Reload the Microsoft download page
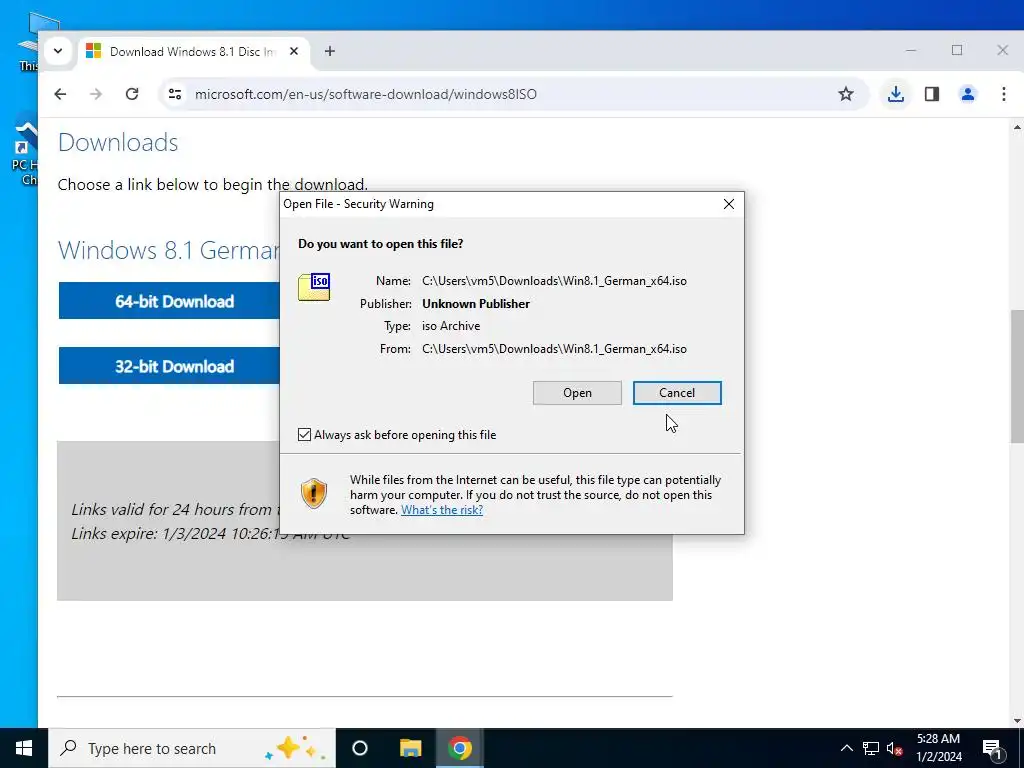Viewport: 1024px width, 768px height. pos(132,94)
